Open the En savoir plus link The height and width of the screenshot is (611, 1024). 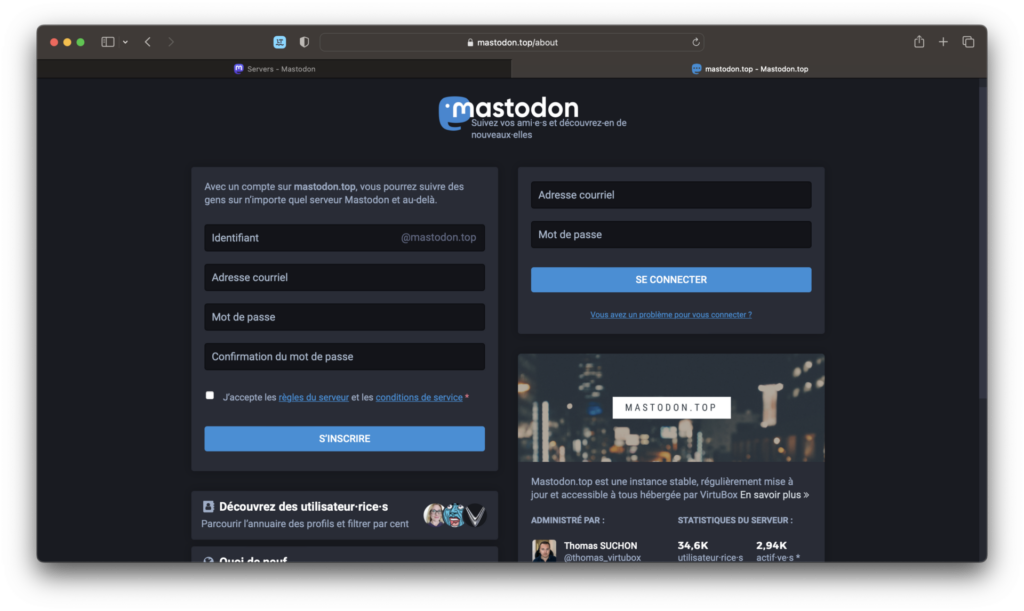775,495
